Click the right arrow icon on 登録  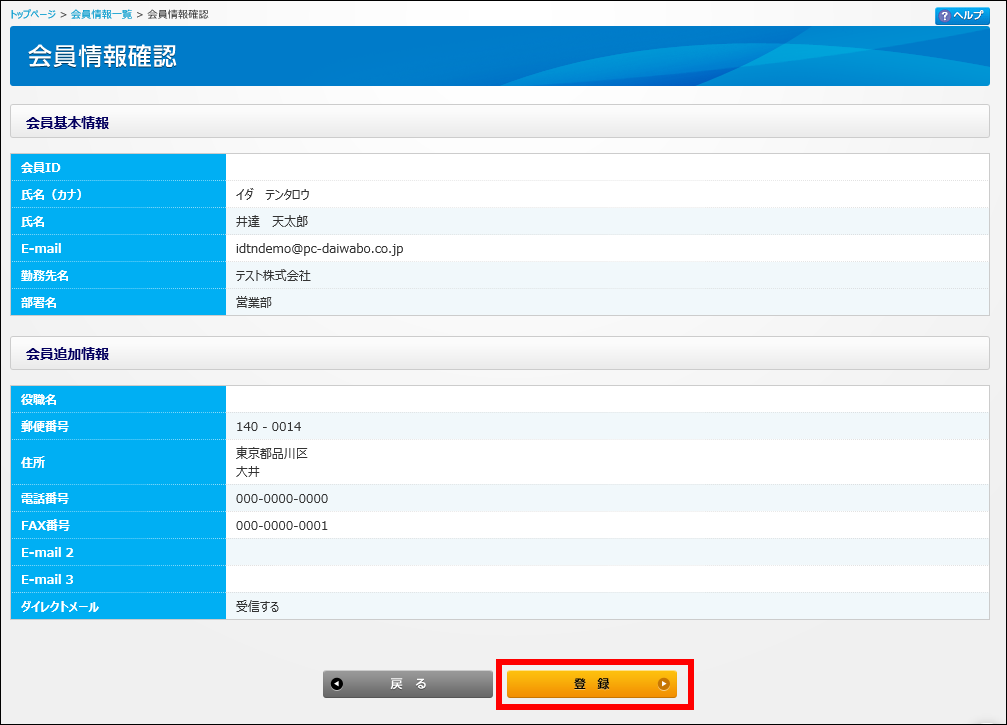click(663, 684)
